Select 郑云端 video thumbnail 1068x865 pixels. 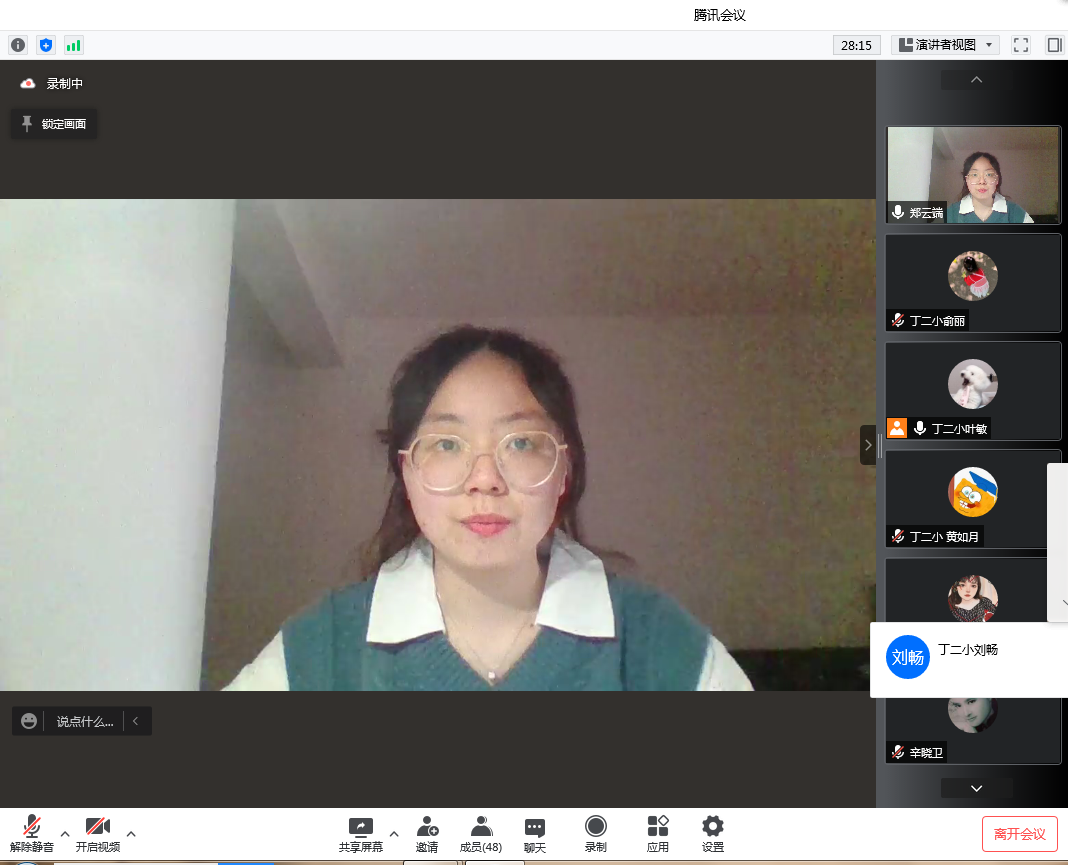(973, 174)
